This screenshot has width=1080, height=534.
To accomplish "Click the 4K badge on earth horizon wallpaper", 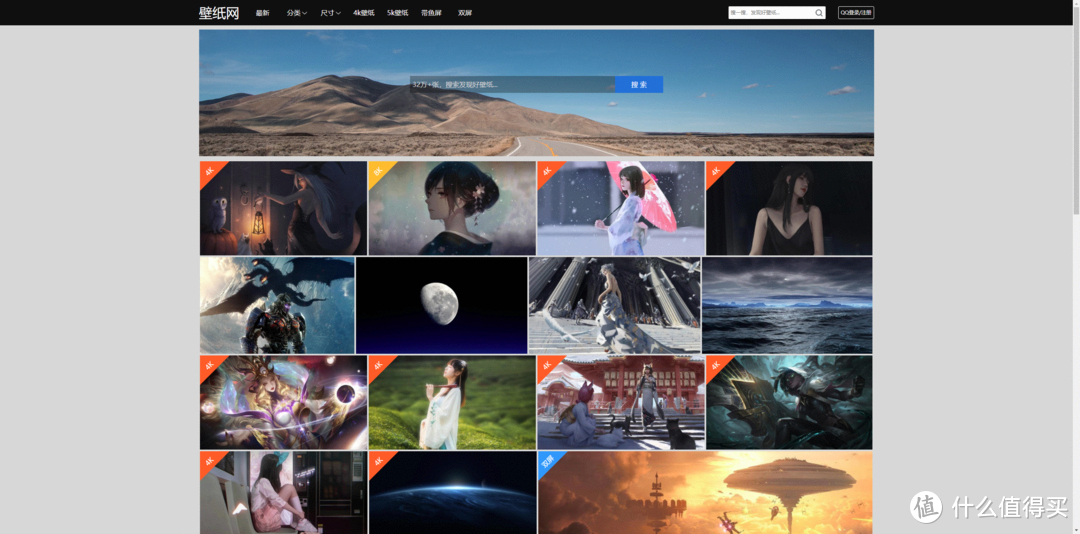I will click(x=378, y=461).
